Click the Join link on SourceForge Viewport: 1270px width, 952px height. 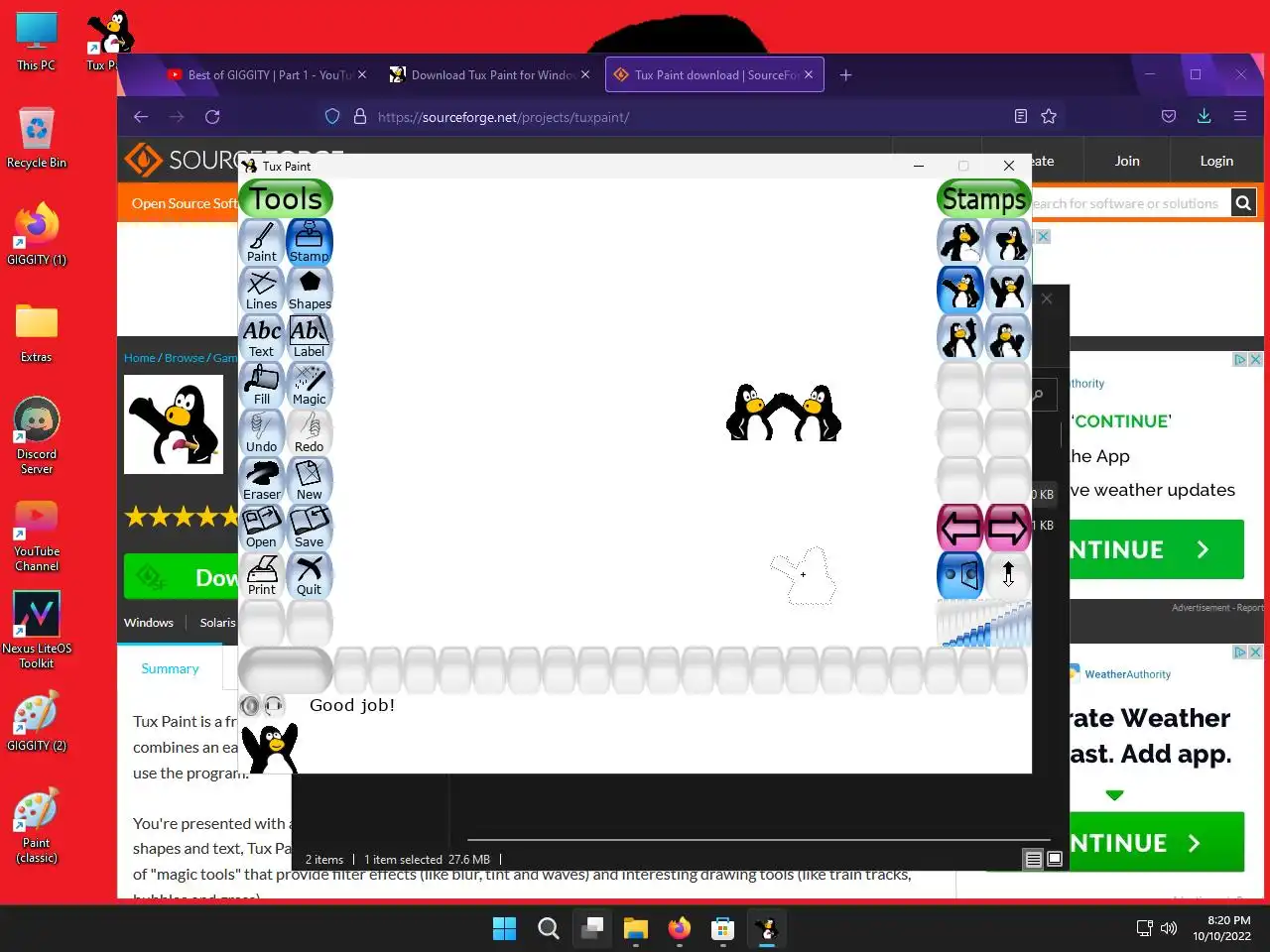tap(1127, 161)
